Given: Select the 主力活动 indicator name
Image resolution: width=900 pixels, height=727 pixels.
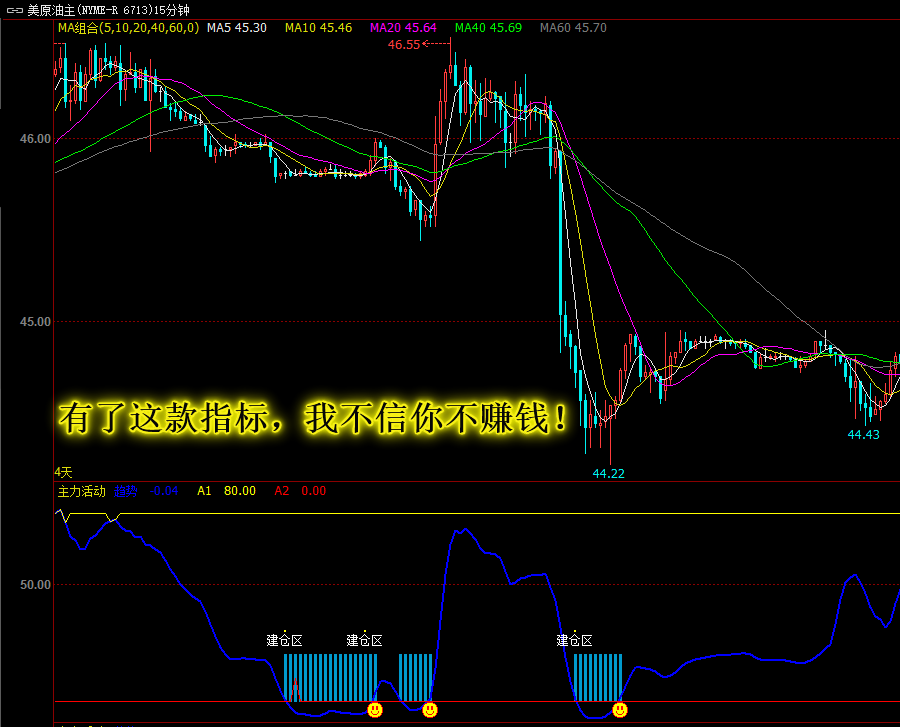Looking at the screenshot, I should (x=82, y=491).
